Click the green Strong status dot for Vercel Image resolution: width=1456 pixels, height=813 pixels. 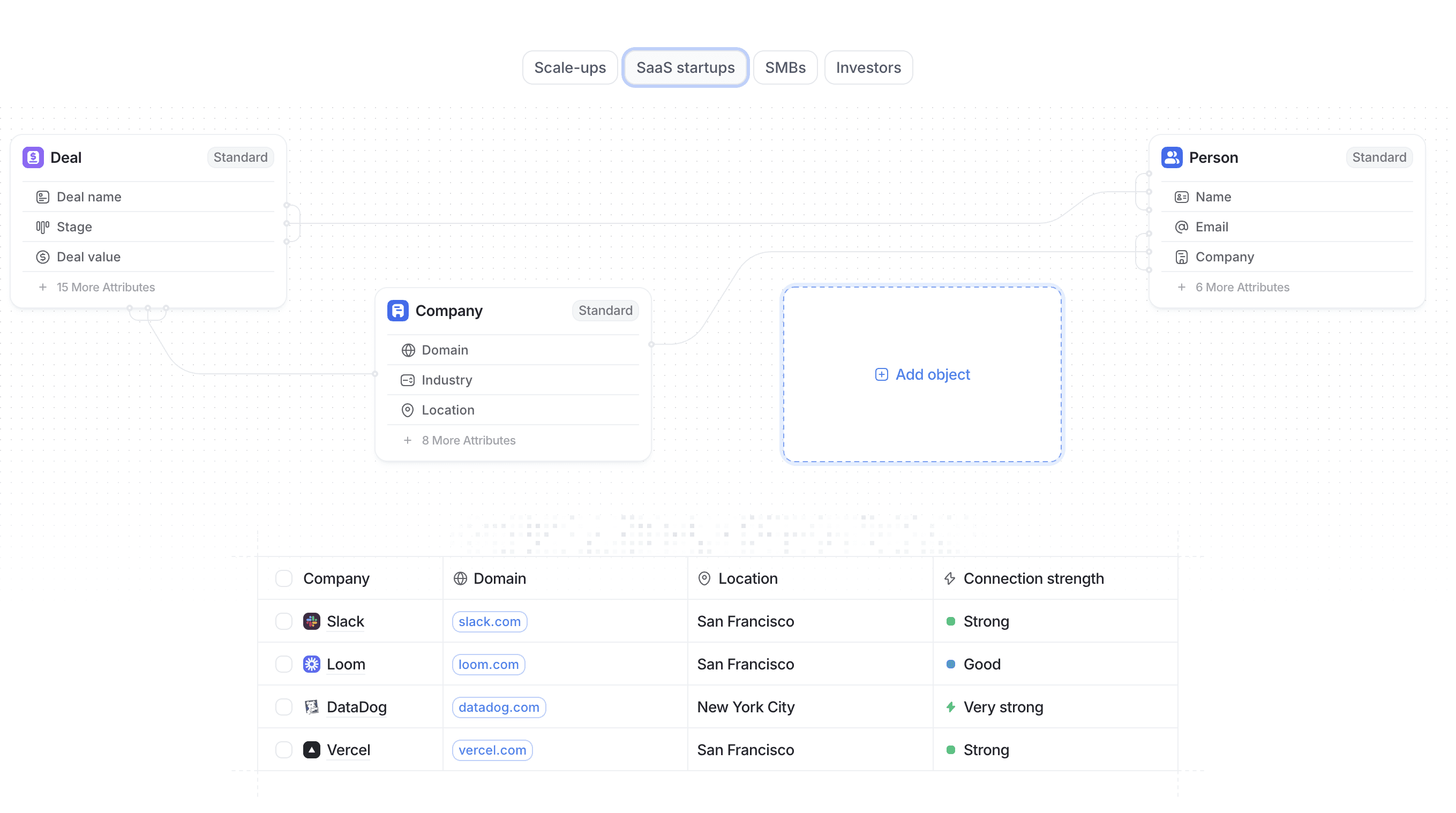(x=951, y=750)
